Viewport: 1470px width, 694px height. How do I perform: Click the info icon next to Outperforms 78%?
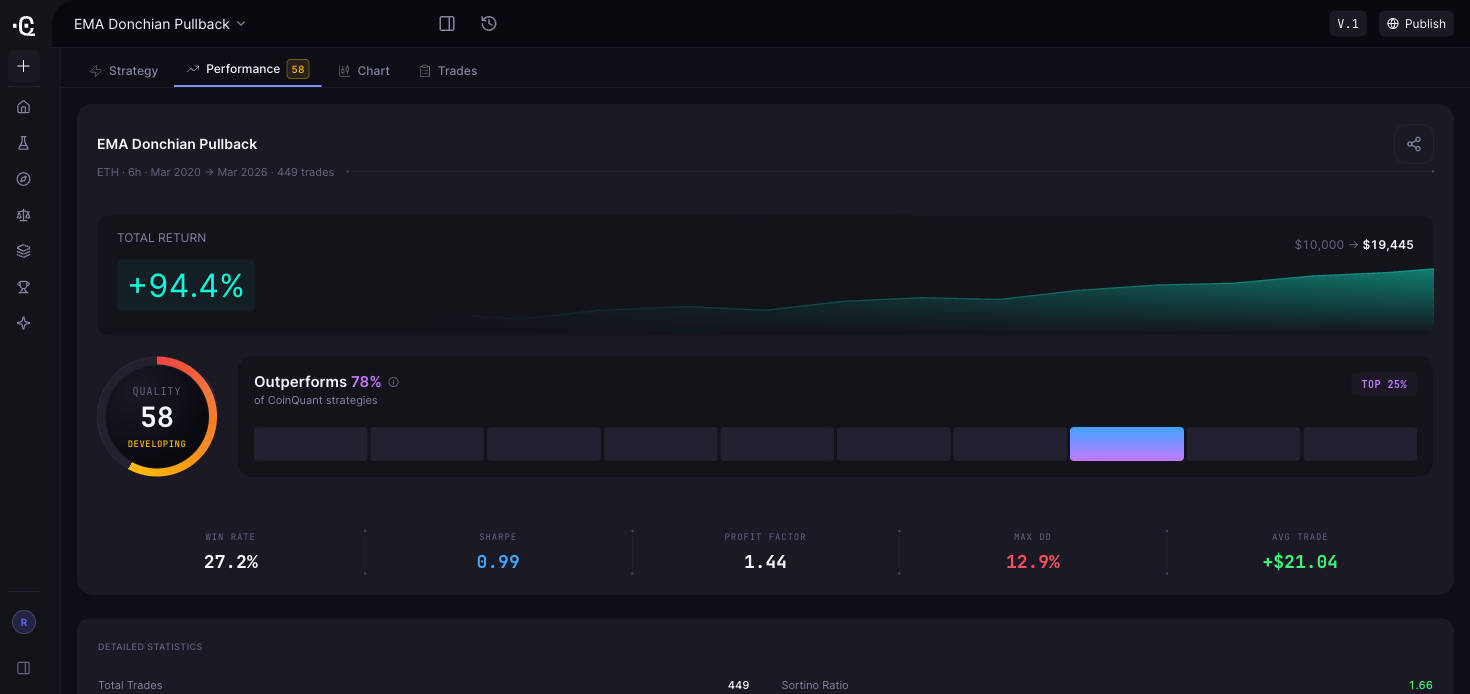click(393, 382)
